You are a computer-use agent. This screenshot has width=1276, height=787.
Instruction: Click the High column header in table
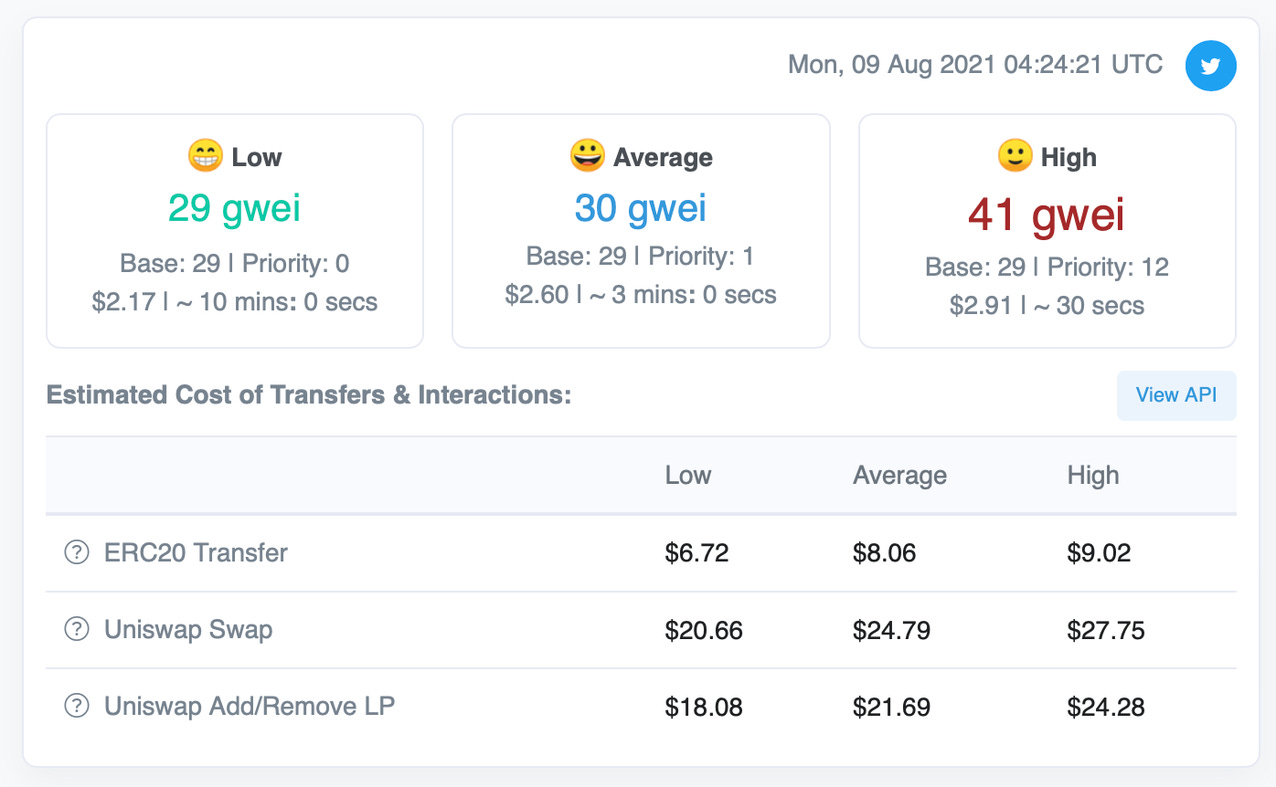click(x=1093, y=475)
